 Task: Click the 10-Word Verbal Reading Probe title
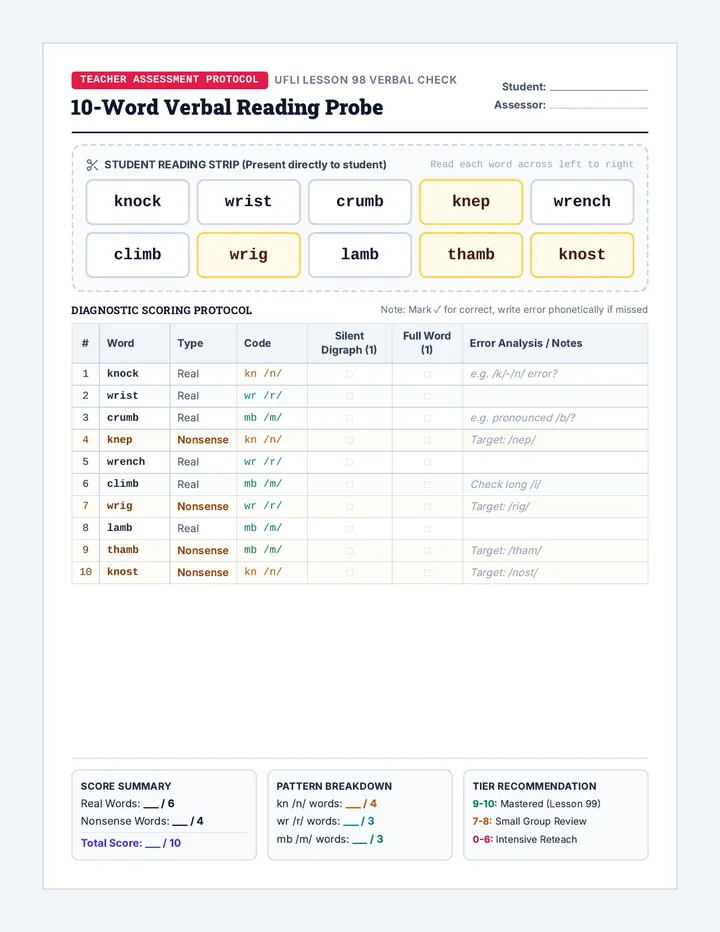(x=227, y=108)
